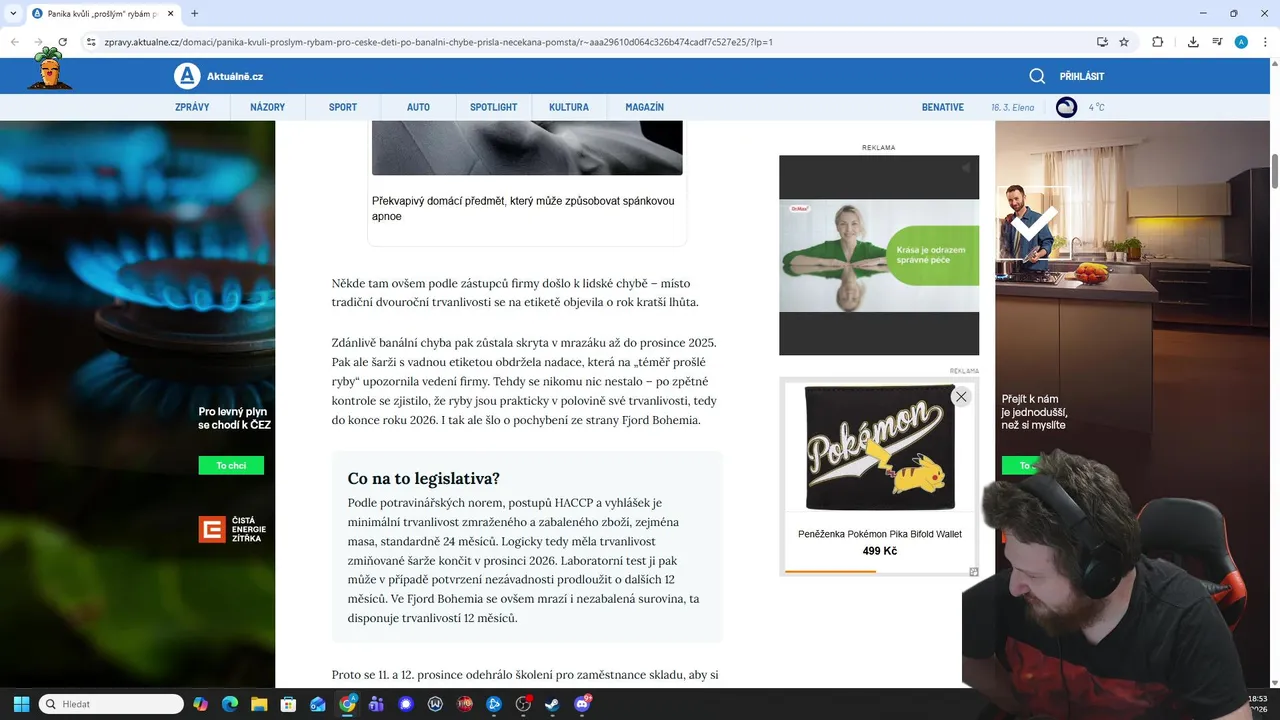Open Microsoft Edge from the taskbar
This screenshot has height=720, width=1280.
pyautogui.click(x=230, y=704)
